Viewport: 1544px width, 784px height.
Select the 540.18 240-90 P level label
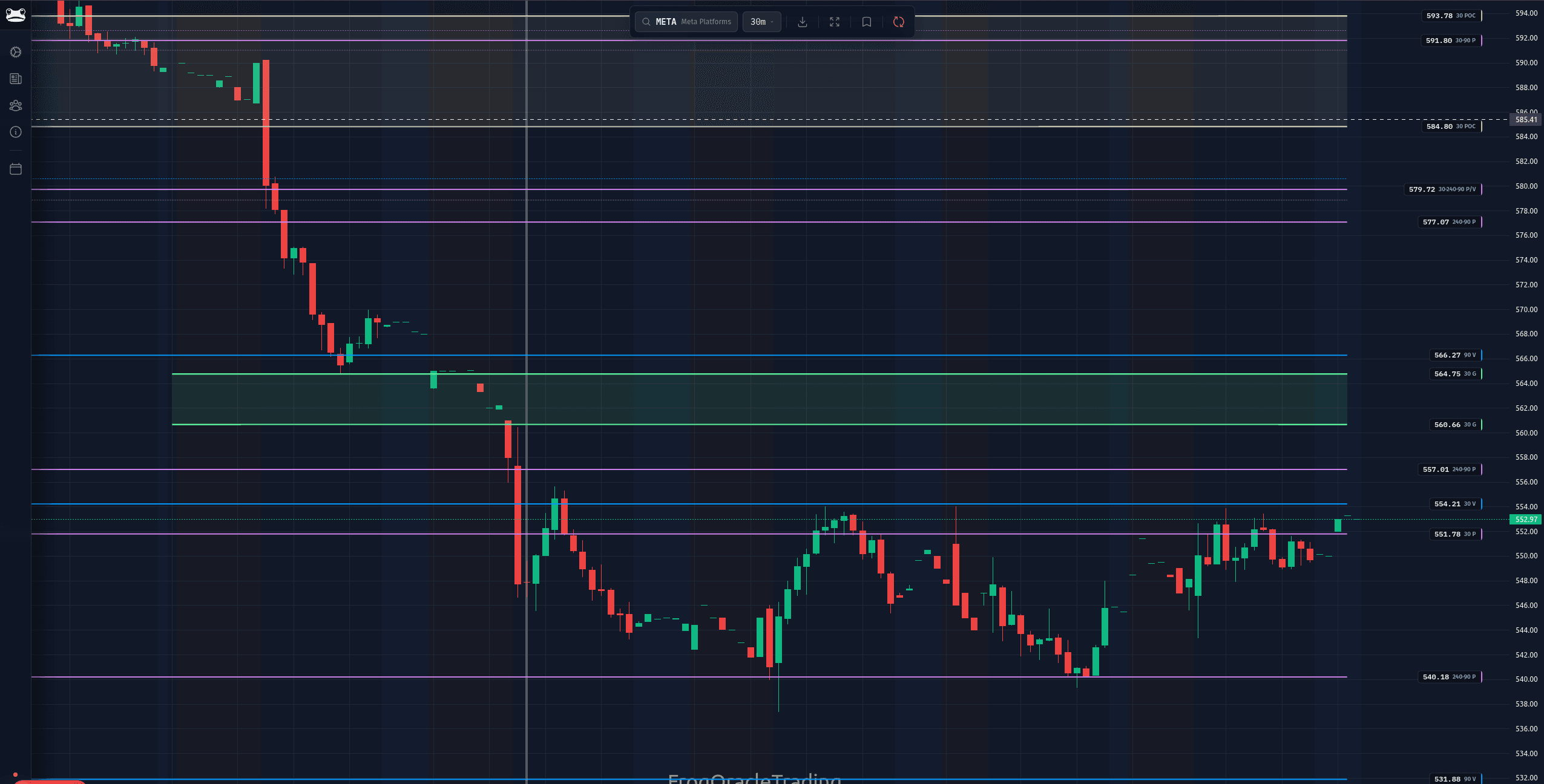tap(1450, 677)
